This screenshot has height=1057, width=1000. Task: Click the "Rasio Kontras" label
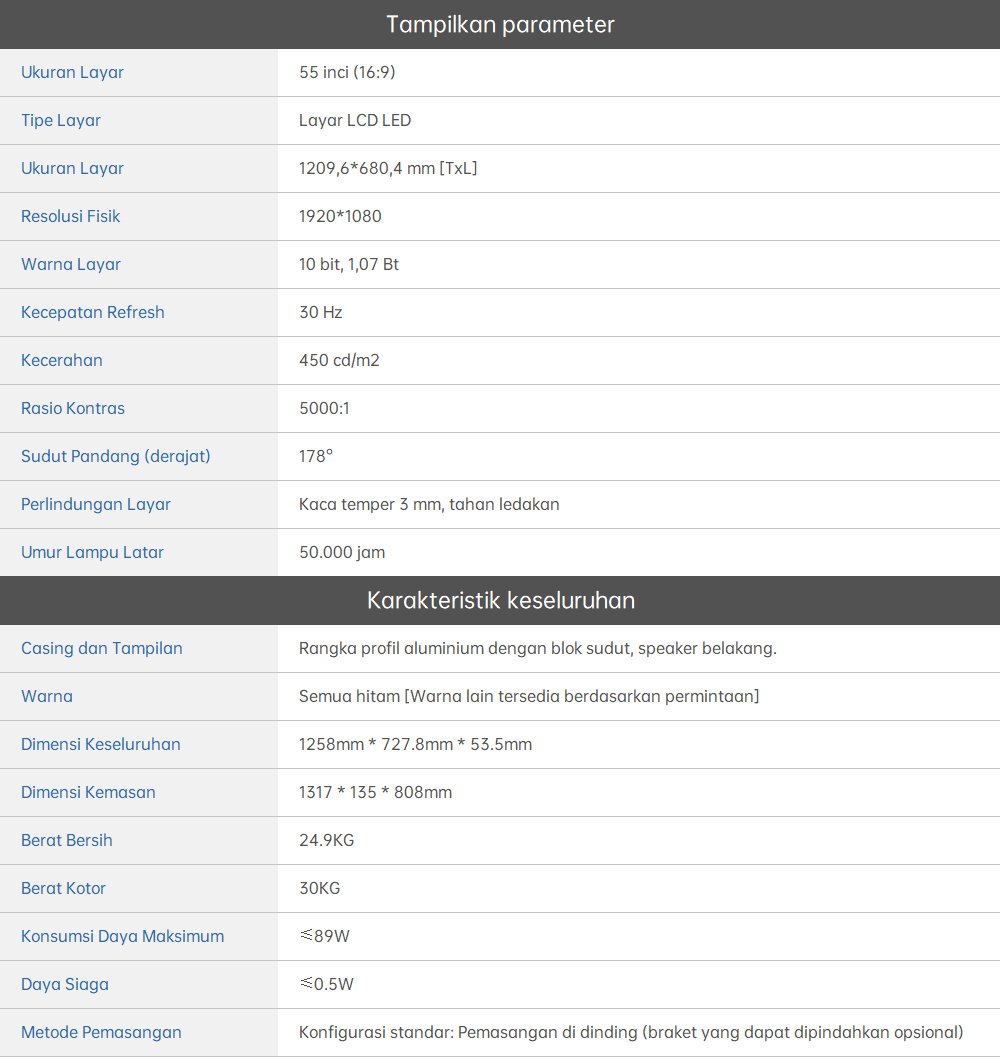[x=73, y=408]
